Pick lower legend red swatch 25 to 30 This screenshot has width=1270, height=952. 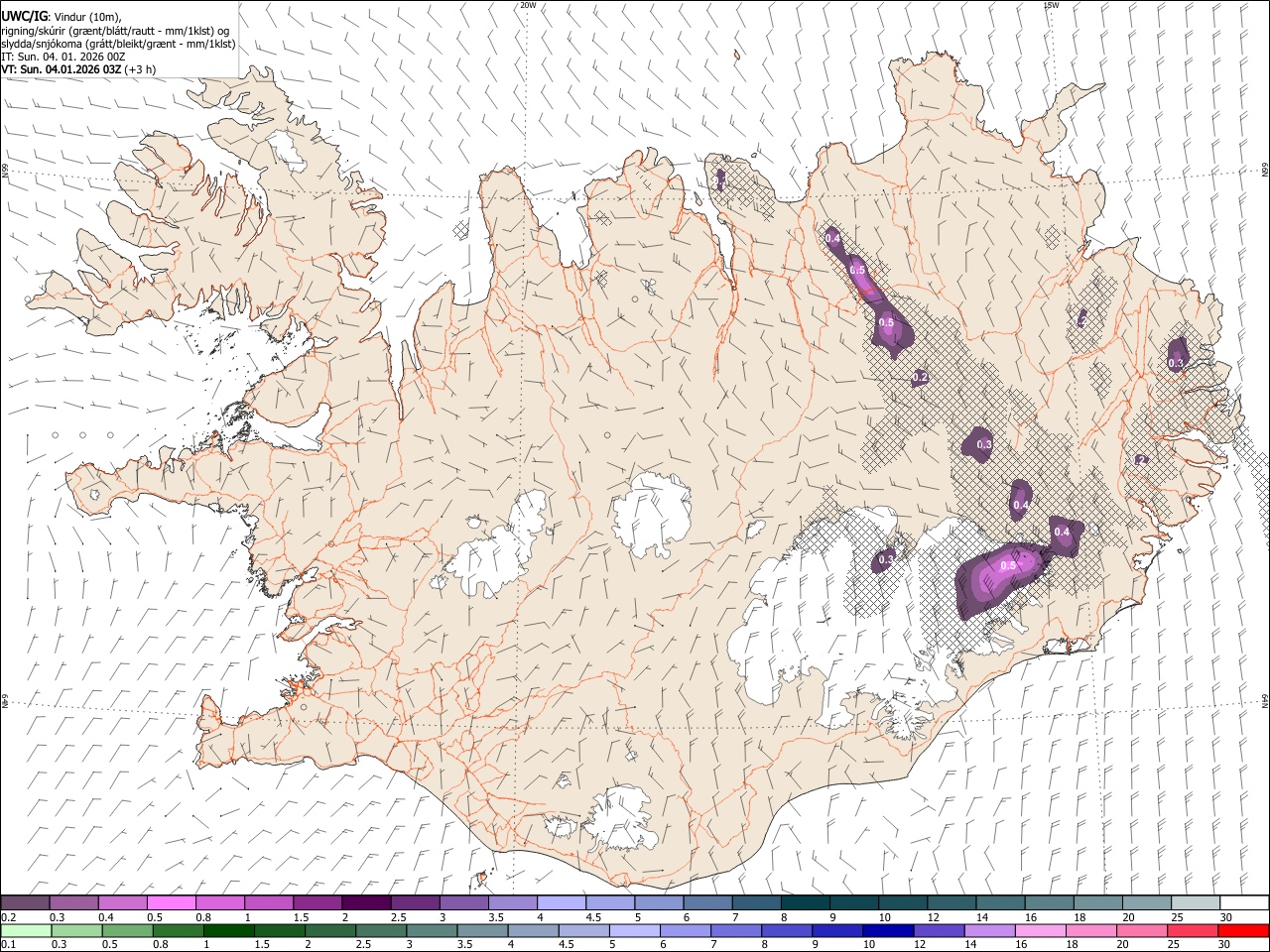[x=1191, y=930]
